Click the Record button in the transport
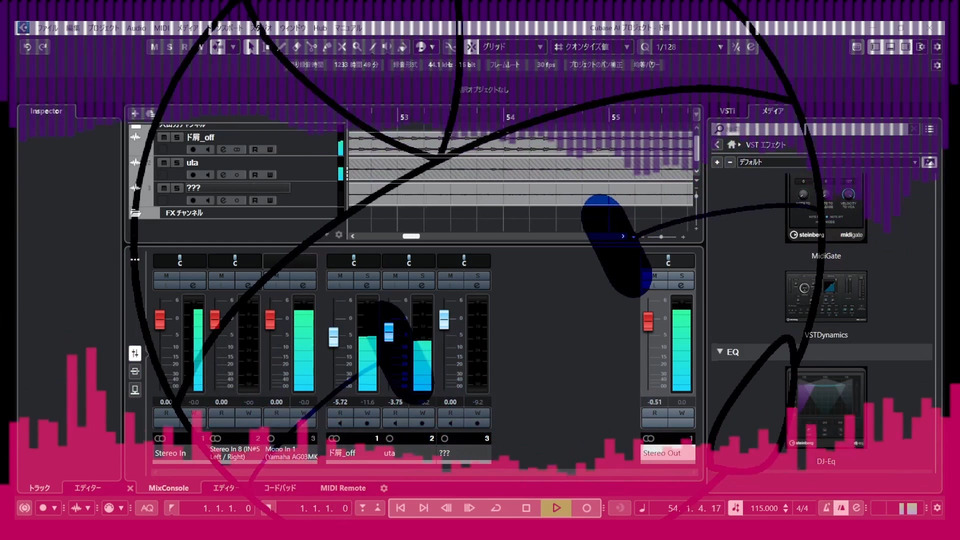This screenshot has height=540, width=960. (x=586, y=508)
